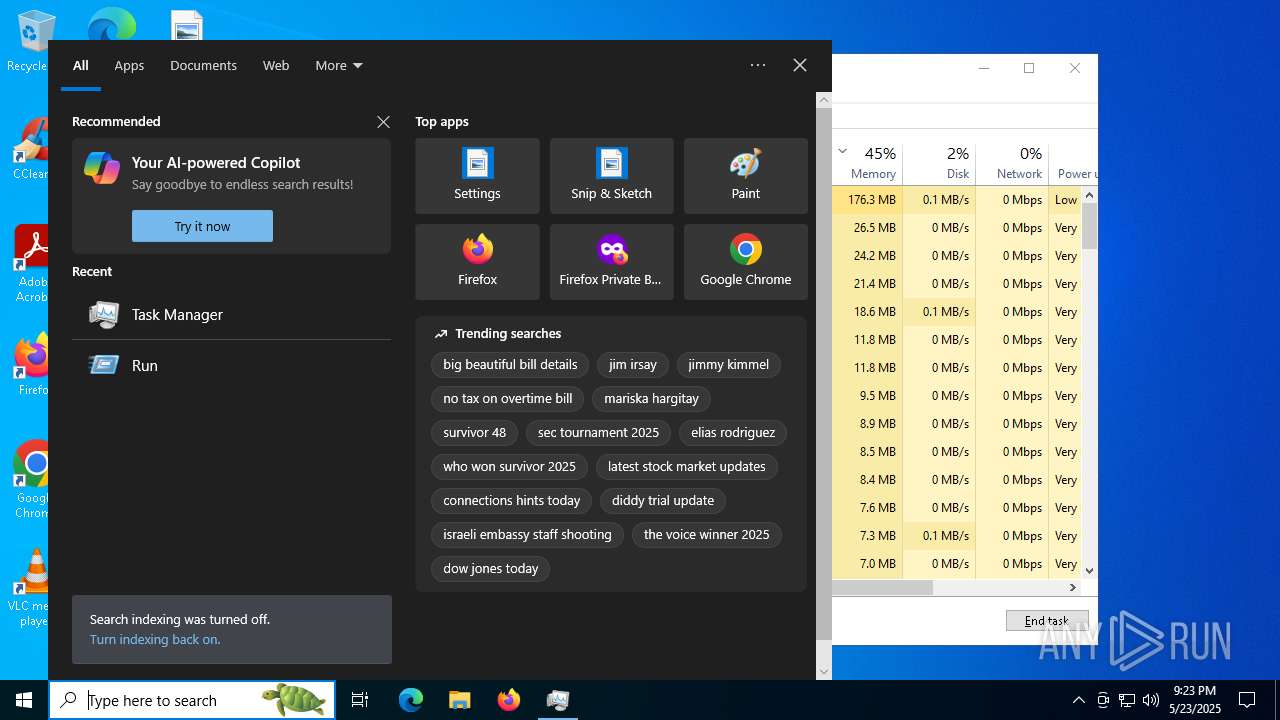This screenshot has height=720, width=1280.
Task: Sort by Network column in Task Manager
Action: tap(1012, 164)
